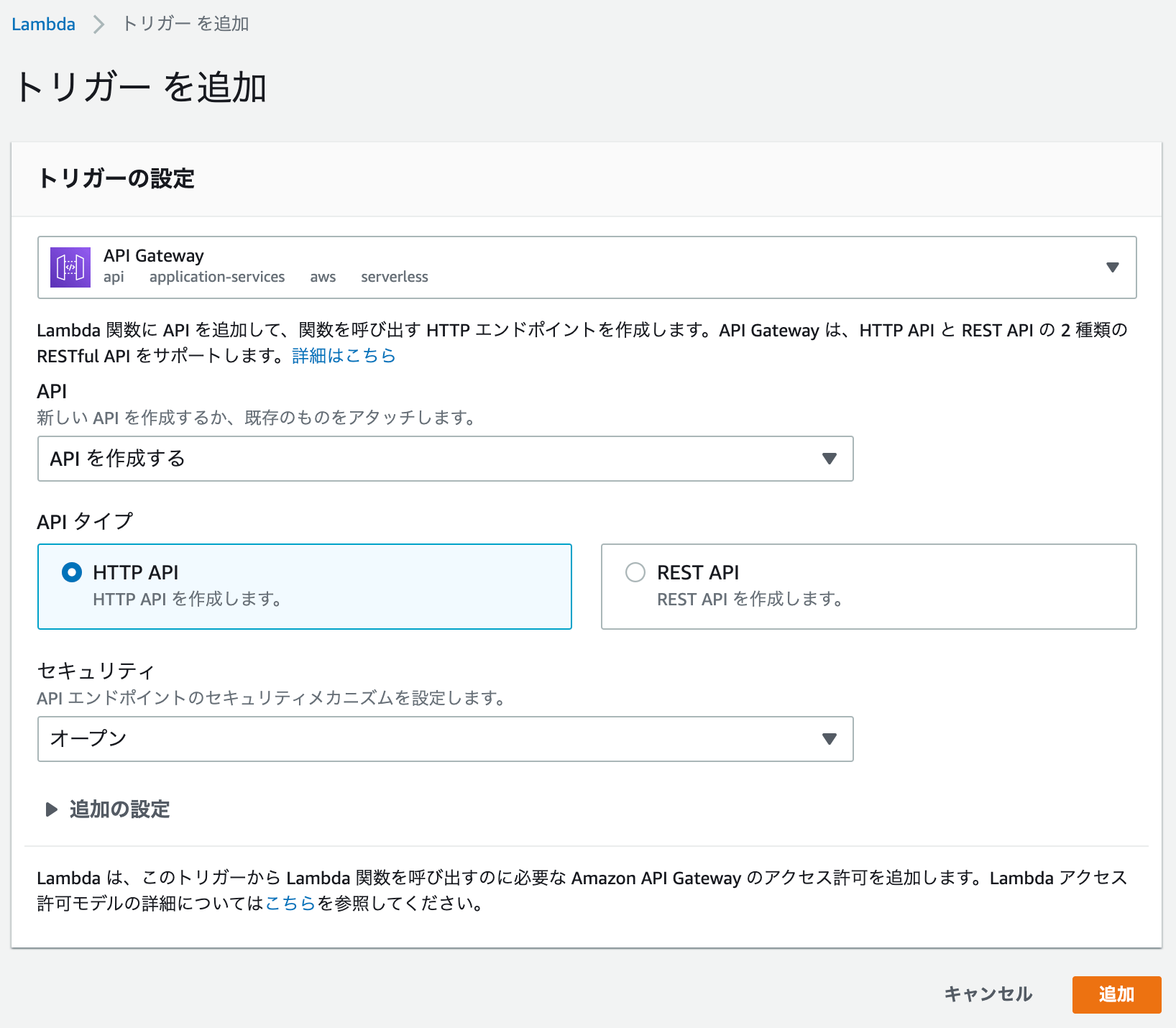Viewport: 1176px width, 1028px height.
Task: Click the 'application-services' tag text
Action: click(217, 277)
